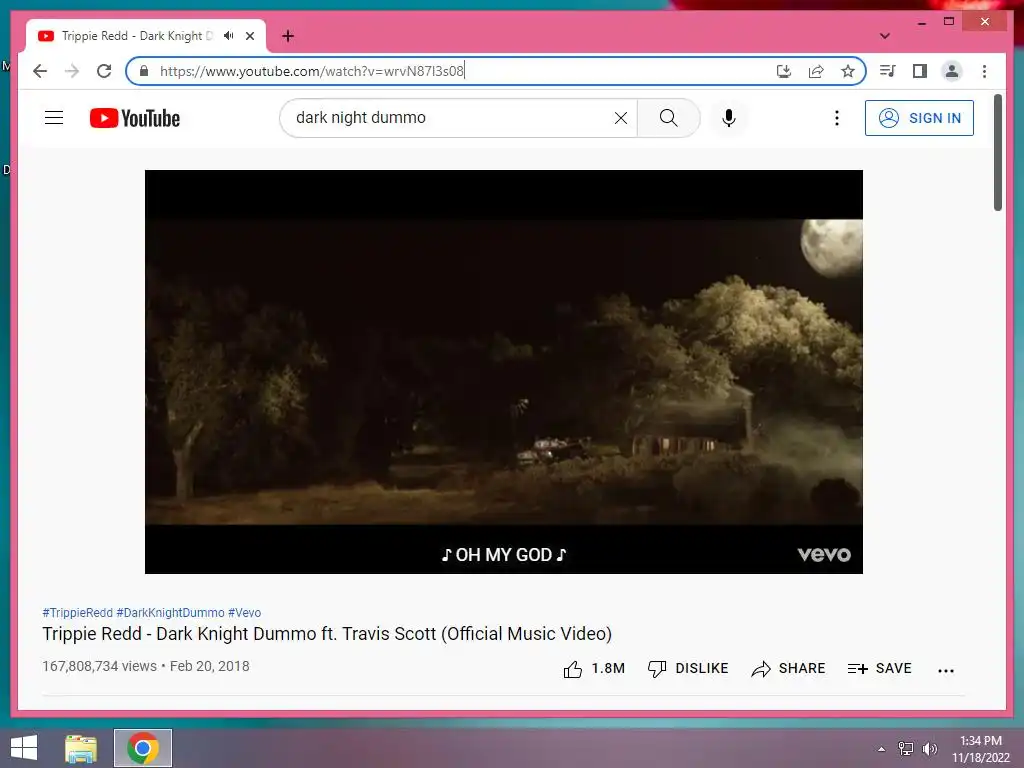Image resolution: width=1024 pixels, height=768 pixels.
Task: Select the Trippie Redd - Dark Knight tab
Action: click(135, 36)
